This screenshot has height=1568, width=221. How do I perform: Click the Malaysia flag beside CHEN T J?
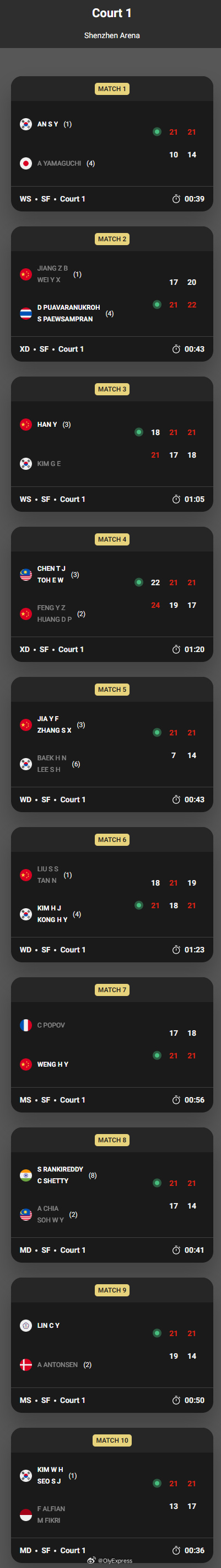click(x=25, y=575)
